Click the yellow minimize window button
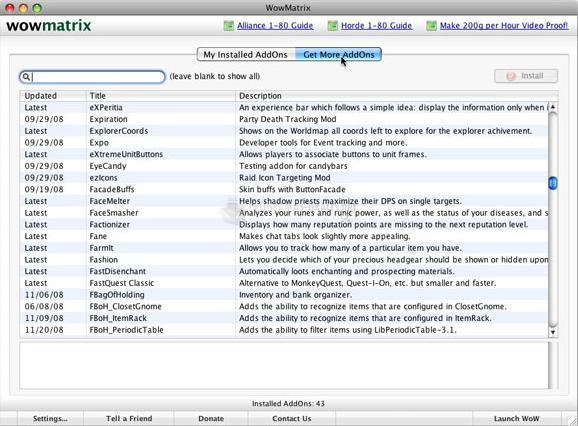 [x=23, y=8]
